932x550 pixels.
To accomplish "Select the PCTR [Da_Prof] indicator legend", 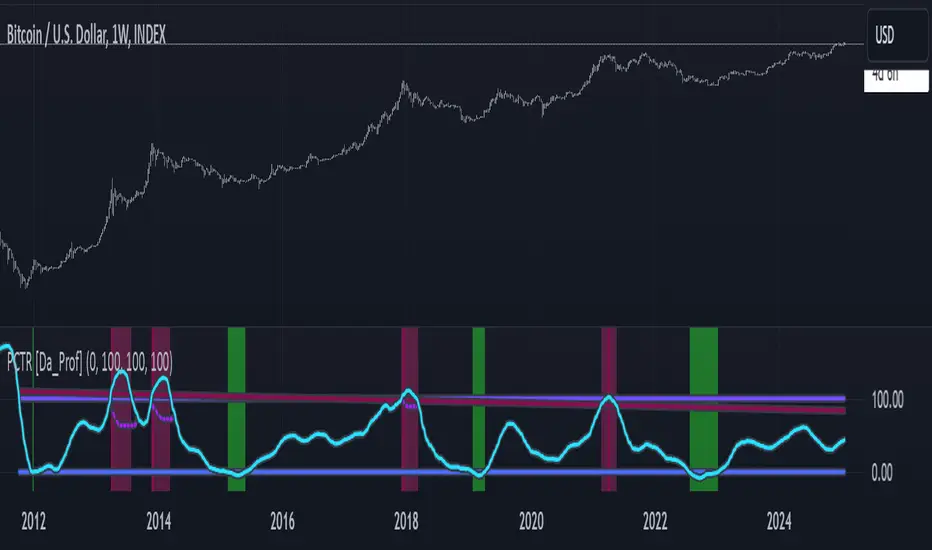I will [90, 362].
